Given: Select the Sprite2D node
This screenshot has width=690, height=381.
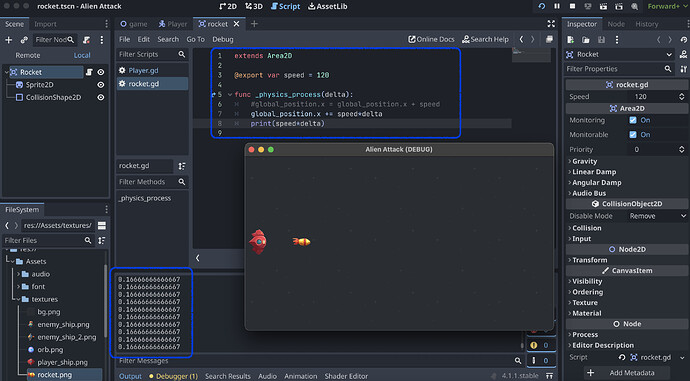Looking at the screenshot, I should click(39, 84).
